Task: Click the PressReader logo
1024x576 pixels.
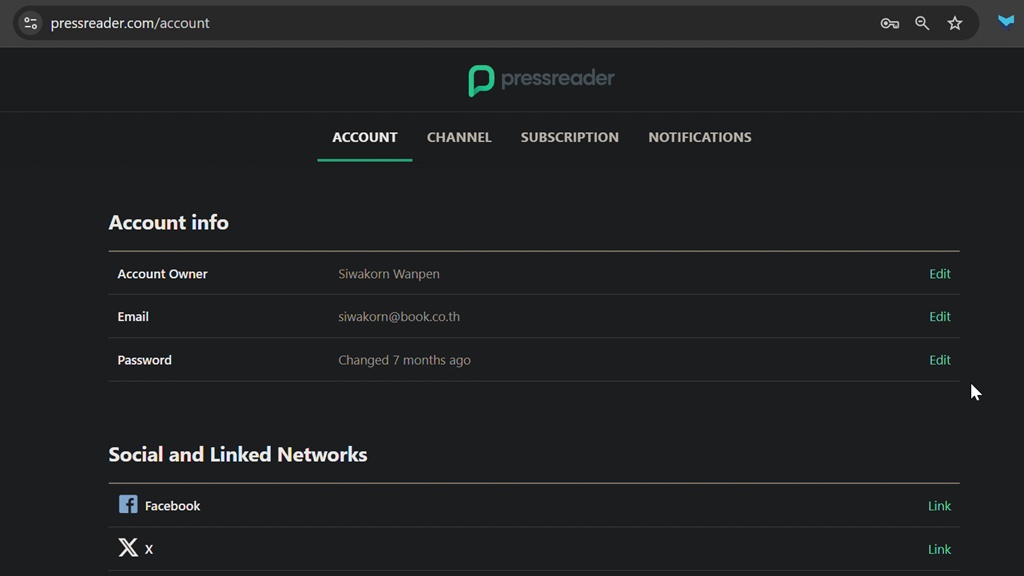Action: point(541,80)
